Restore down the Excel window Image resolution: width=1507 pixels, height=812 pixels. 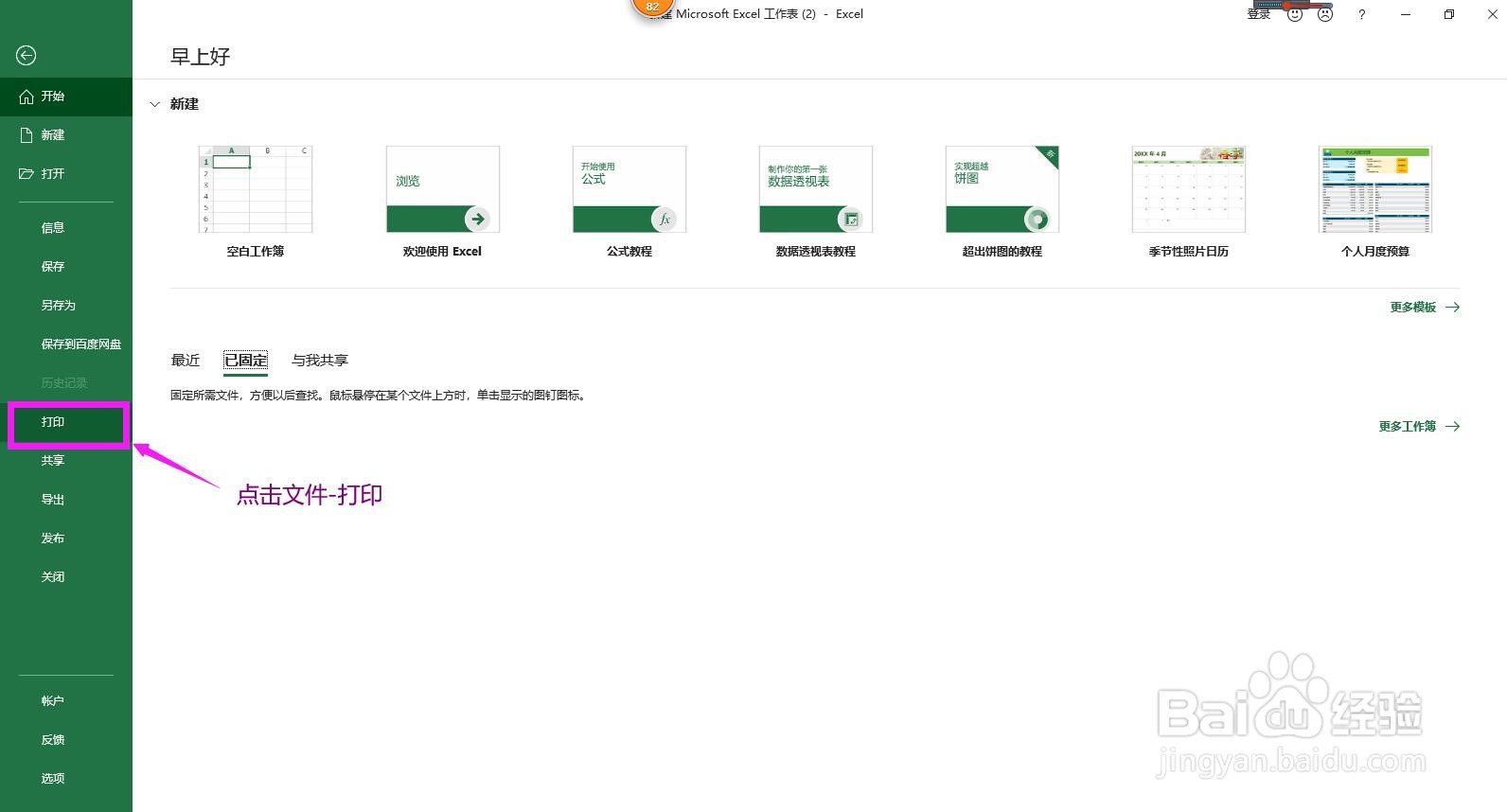pyautogui.click(x=1449, y=14)
